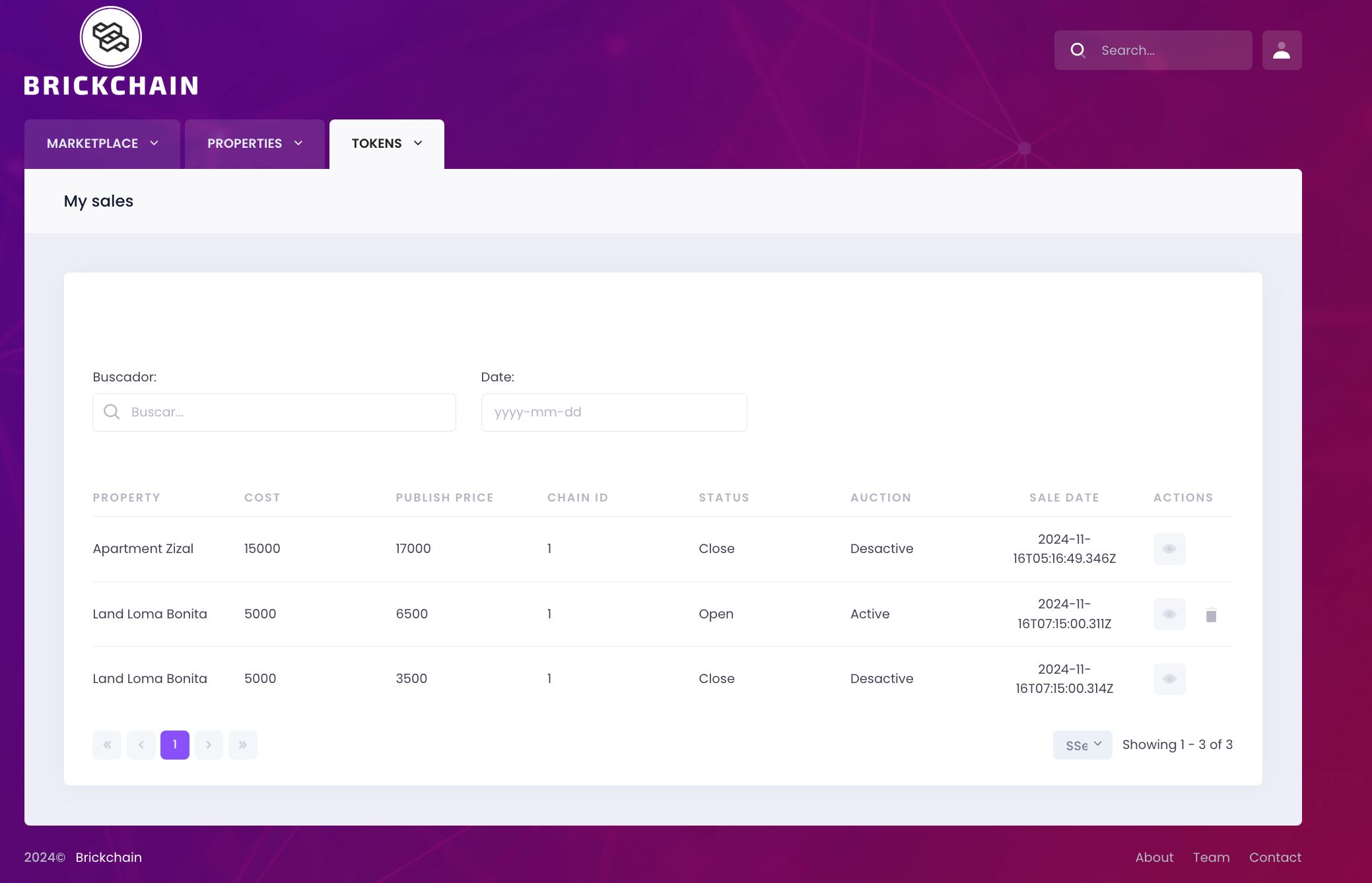Image resolution: width=1372 pixels, height=883 pixels.
Task: Select page 1 in pagination
Action: (175, 745)
